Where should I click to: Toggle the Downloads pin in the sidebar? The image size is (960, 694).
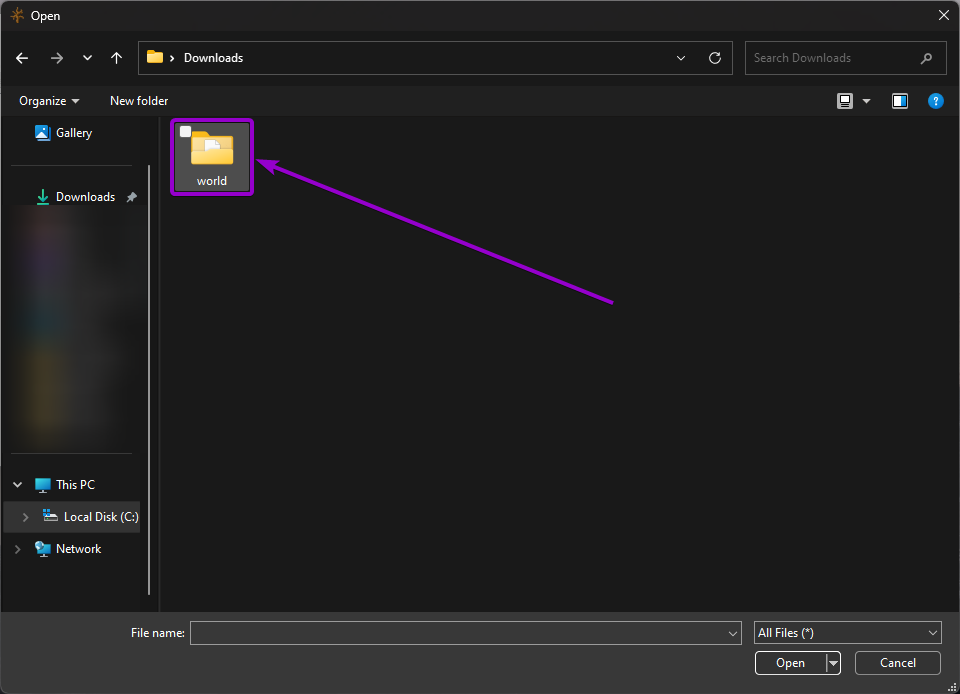[x=131, y=196]
